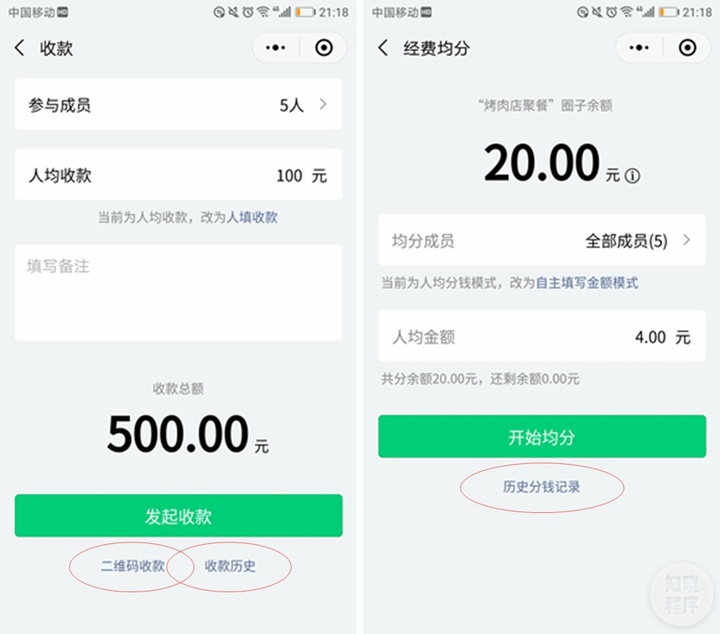Go back from the 经费均分 page
Image resolution: width=720 pixels, height=634 pixels.
pos(383,48)
